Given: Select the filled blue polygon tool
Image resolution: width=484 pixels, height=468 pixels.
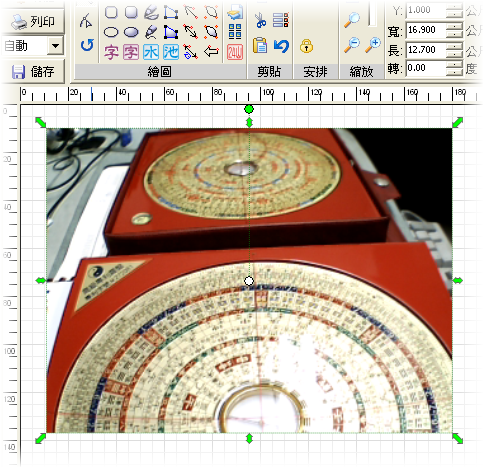Looking at the screenshot, I should pos(171,32).
